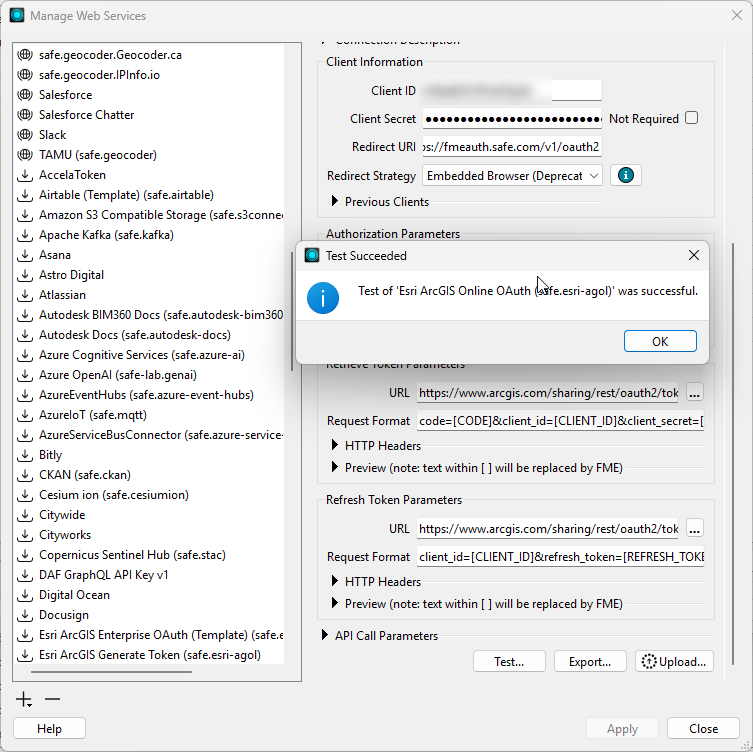Select DAF GraphQL API Key v1
The width and height of the screenshot is (753, 752).
coord(150,575)
